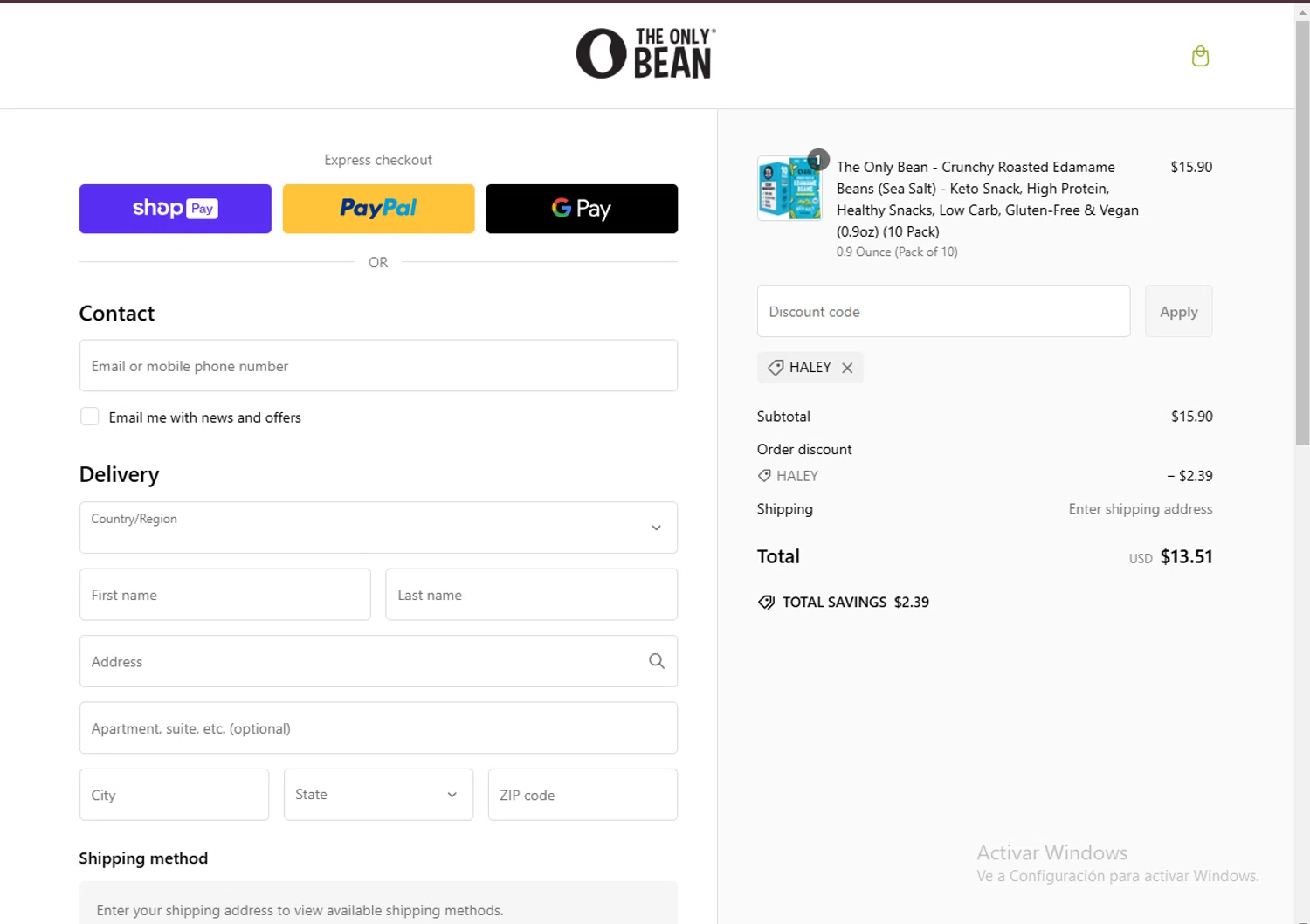Enable Email me with news and offers

coord(90,417)
